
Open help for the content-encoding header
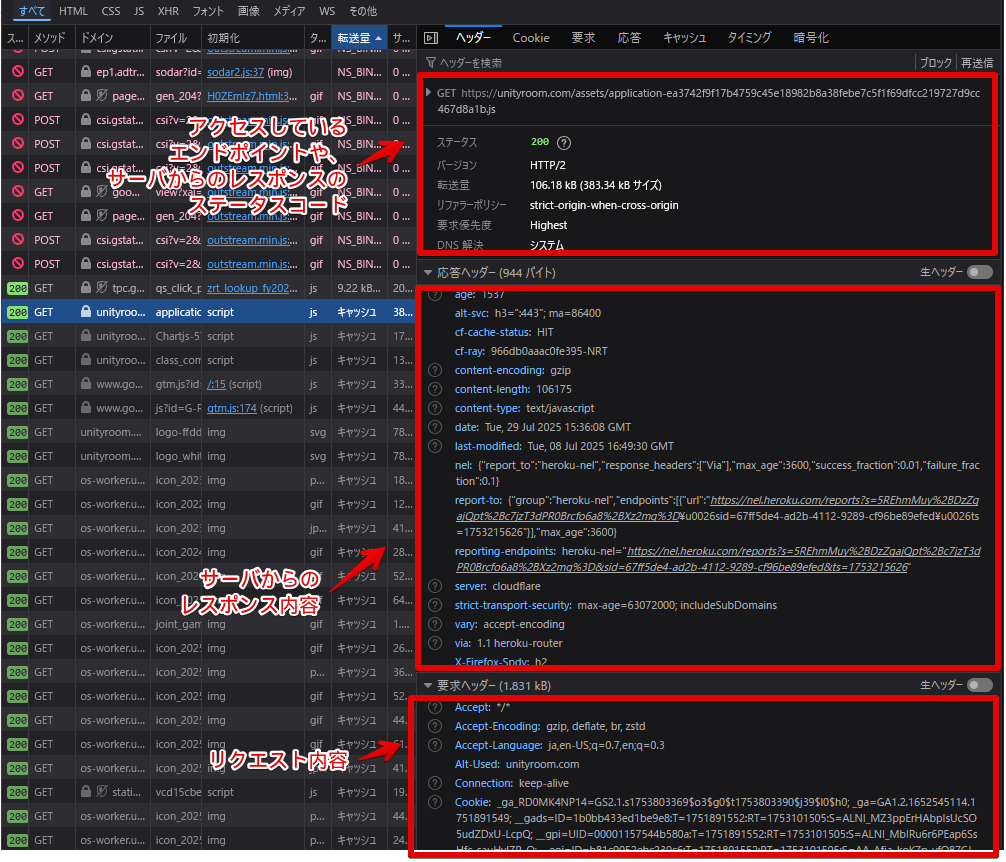point(435,370)
